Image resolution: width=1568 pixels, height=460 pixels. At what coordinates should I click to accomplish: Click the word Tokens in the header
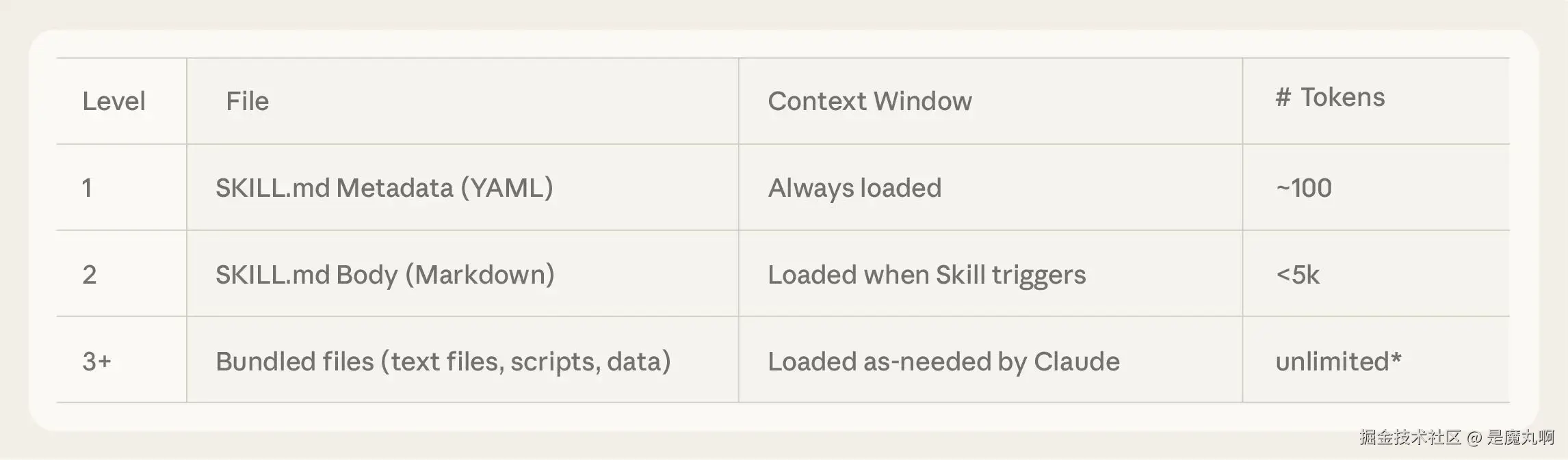pyautogui.click(x=1342, y=98)
